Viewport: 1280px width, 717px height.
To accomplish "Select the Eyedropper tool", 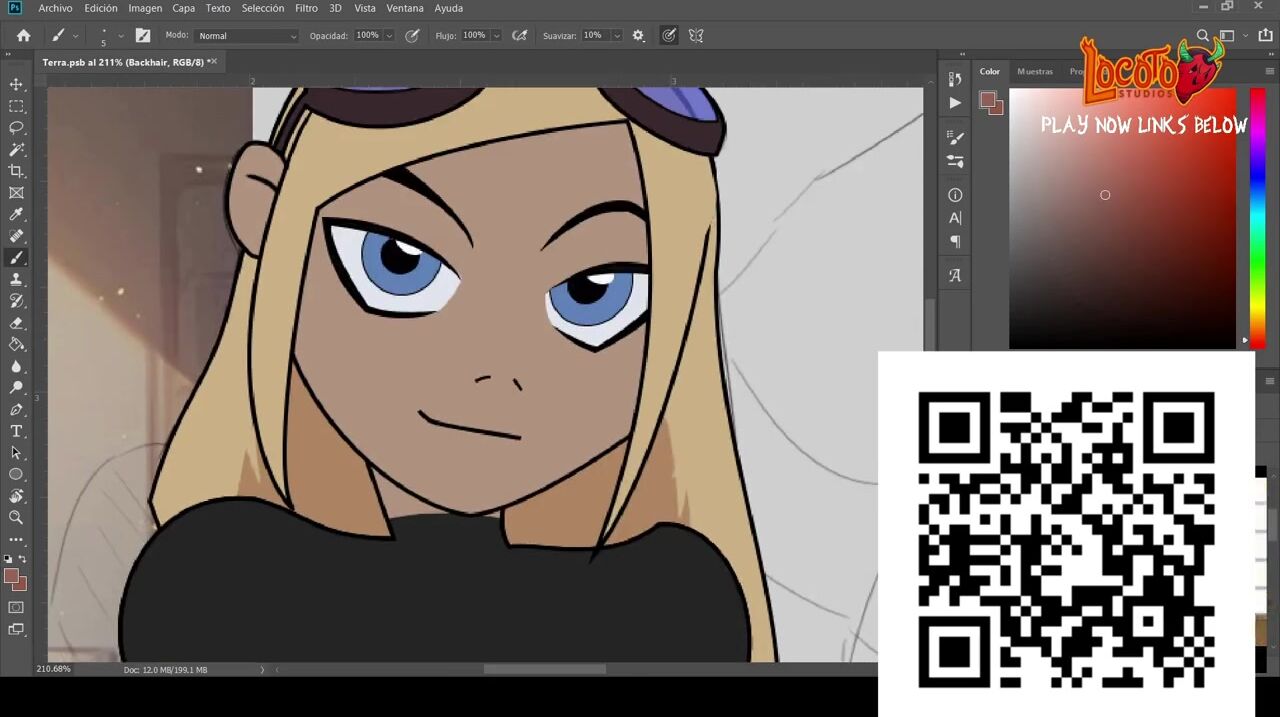I will pyautogui.click(x=16, y=214).
